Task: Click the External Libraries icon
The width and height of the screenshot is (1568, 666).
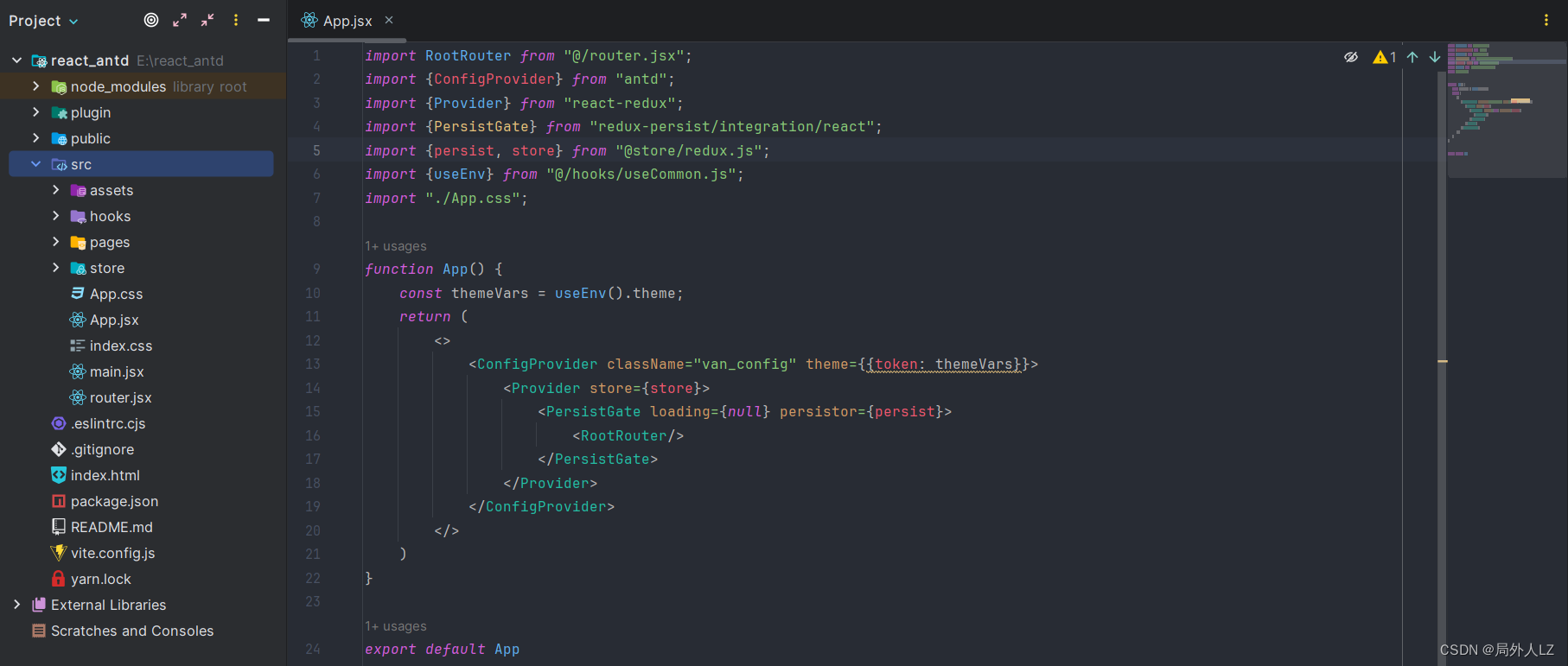Action: click(39, 605)
